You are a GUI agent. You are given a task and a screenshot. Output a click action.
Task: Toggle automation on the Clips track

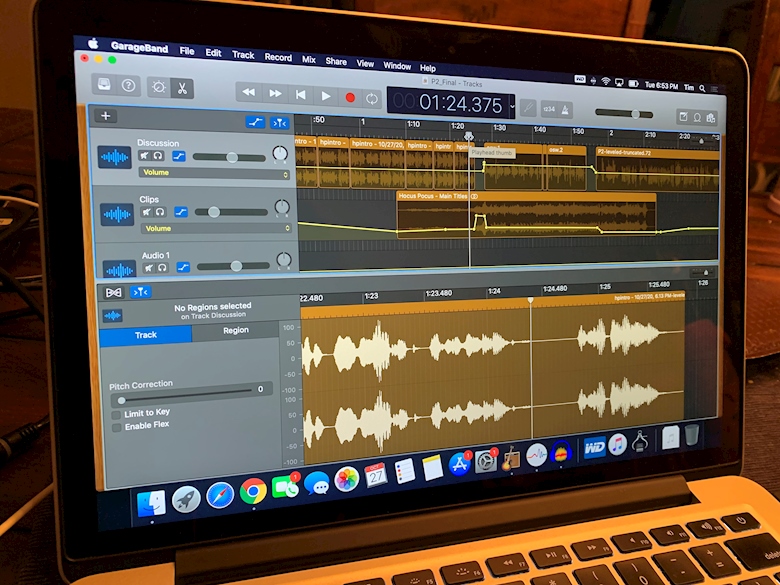pyautogui.click(x=181, y=212)
